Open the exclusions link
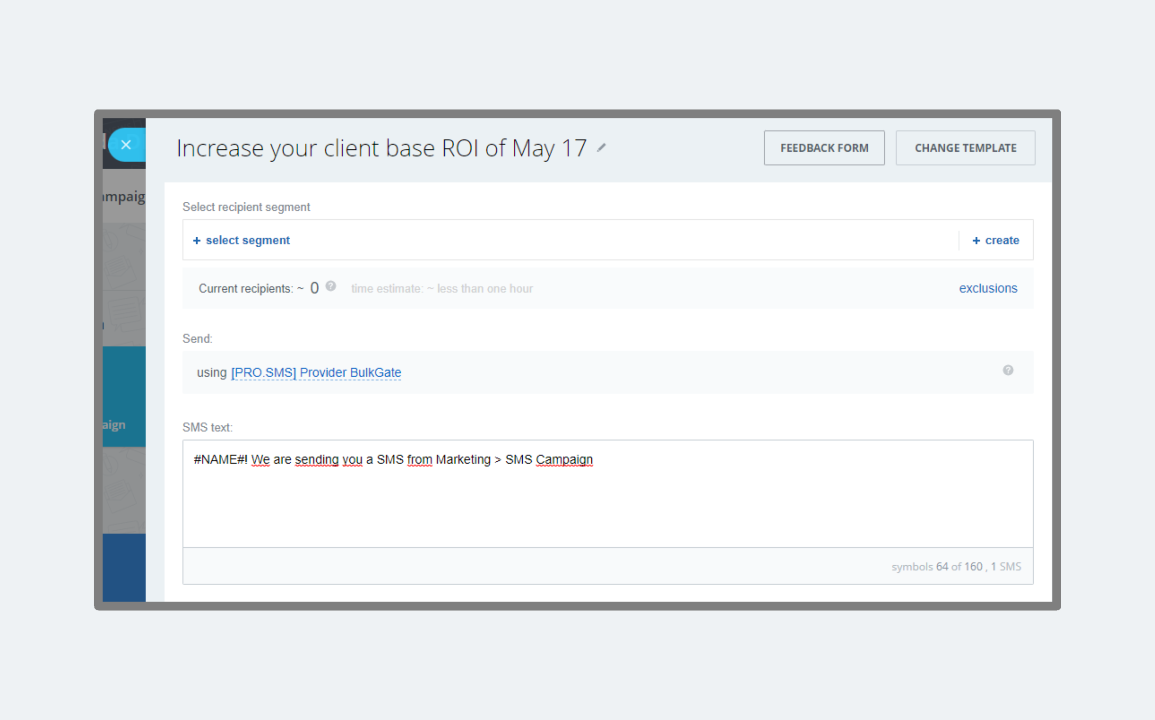 (988, 288)
